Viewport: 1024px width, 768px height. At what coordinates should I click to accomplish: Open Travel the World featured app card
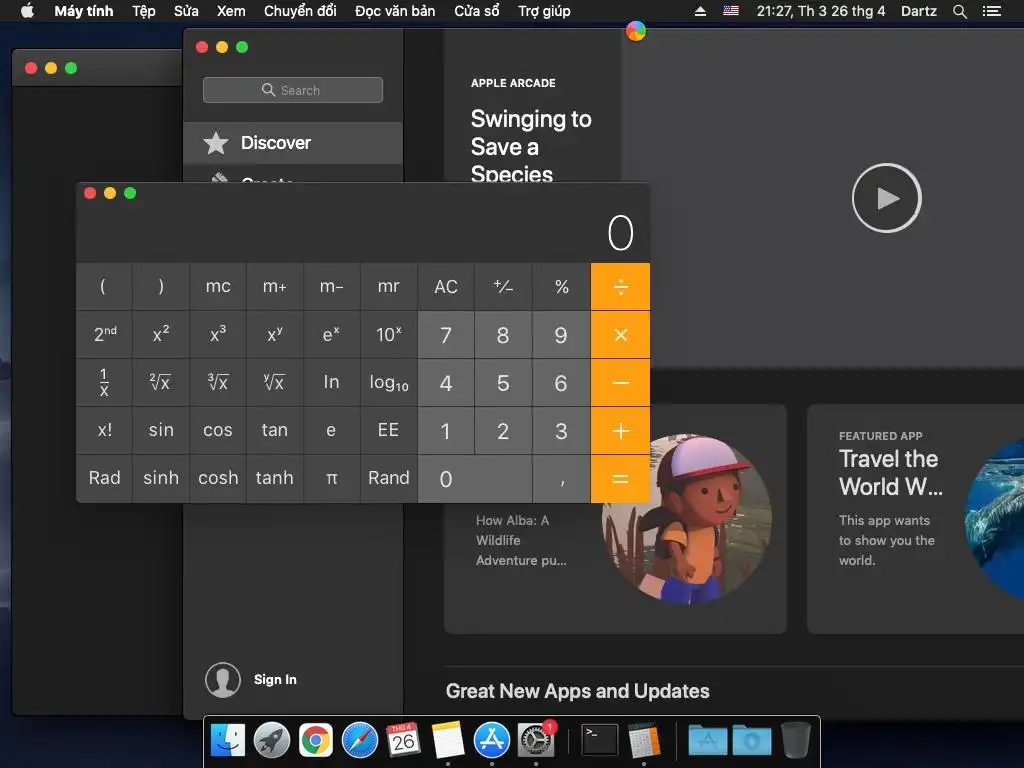[916, 519]
